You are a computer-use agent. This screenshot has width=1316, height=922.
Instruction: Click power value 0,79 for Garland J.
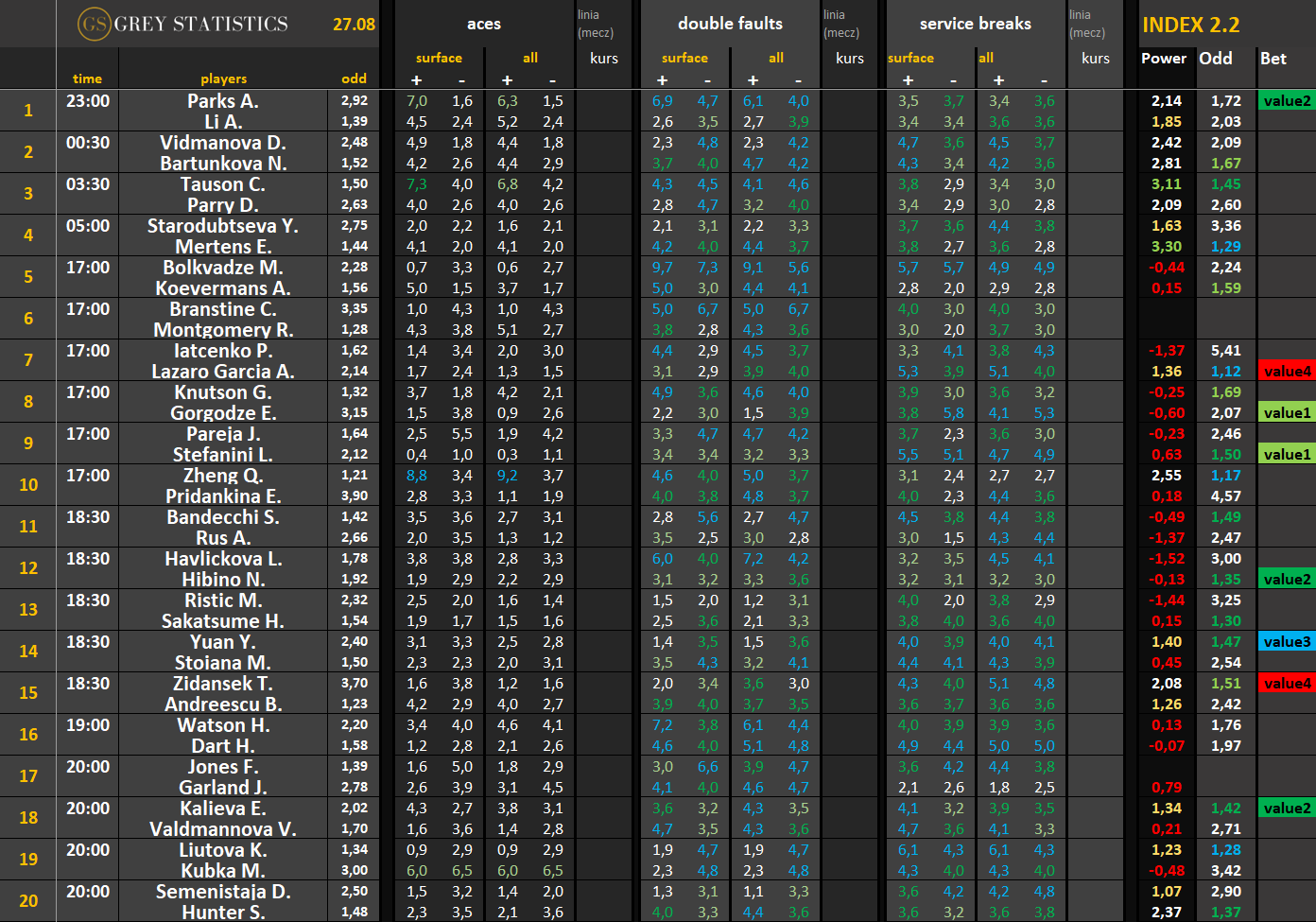(x=1166, y=788)
